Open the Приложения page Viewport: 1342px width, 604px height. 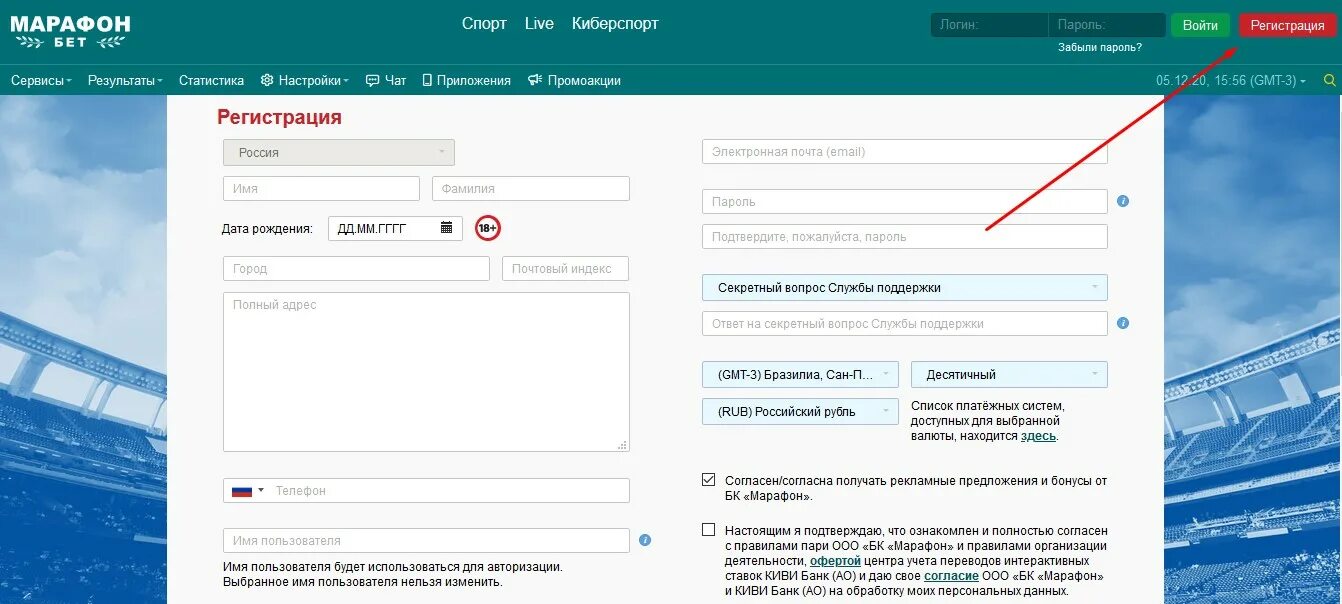(466, 80)
